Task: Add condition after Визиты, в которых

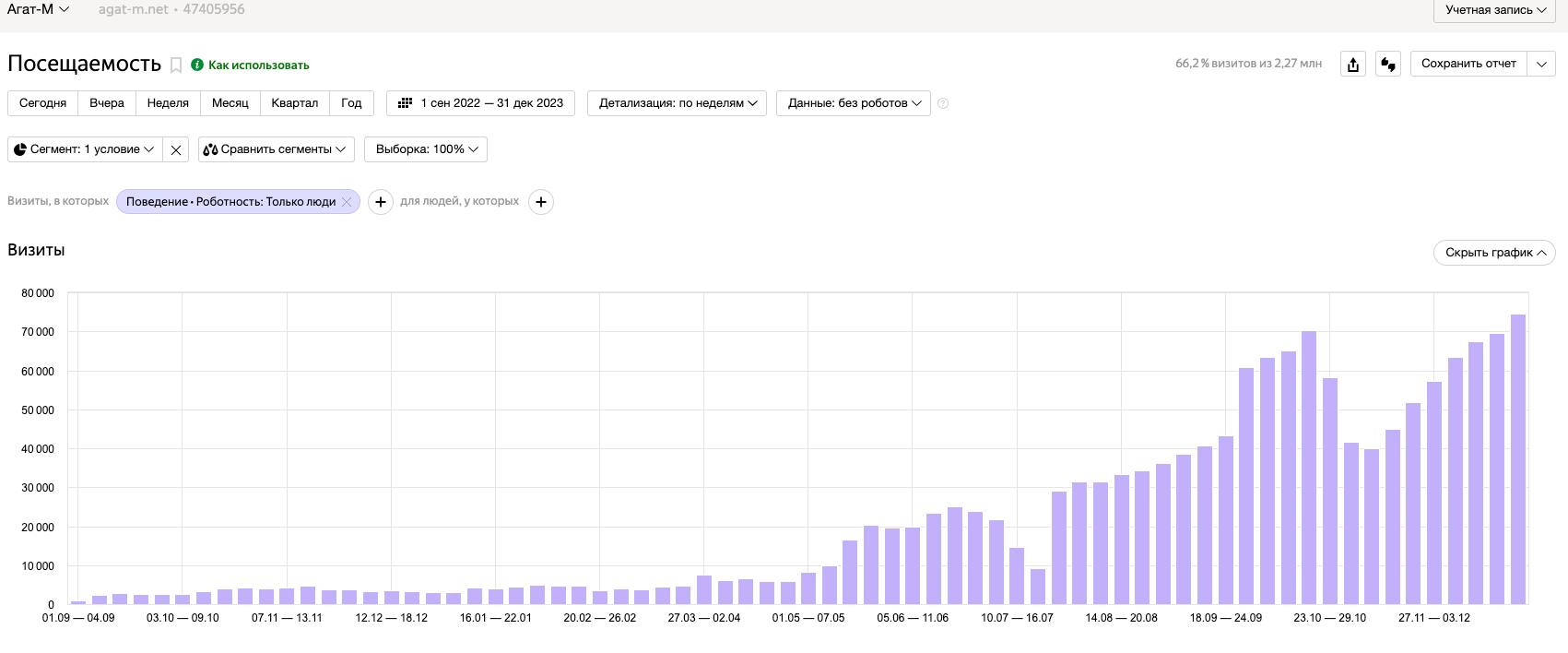Action: pyautogui.click(x=381, y=202)
